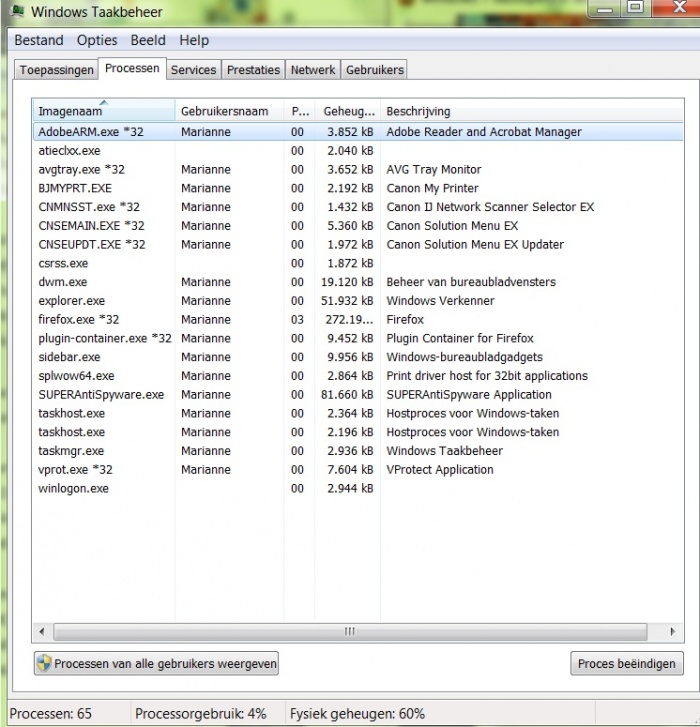Click the horizontal scrollbar thumb

(350, 631)
